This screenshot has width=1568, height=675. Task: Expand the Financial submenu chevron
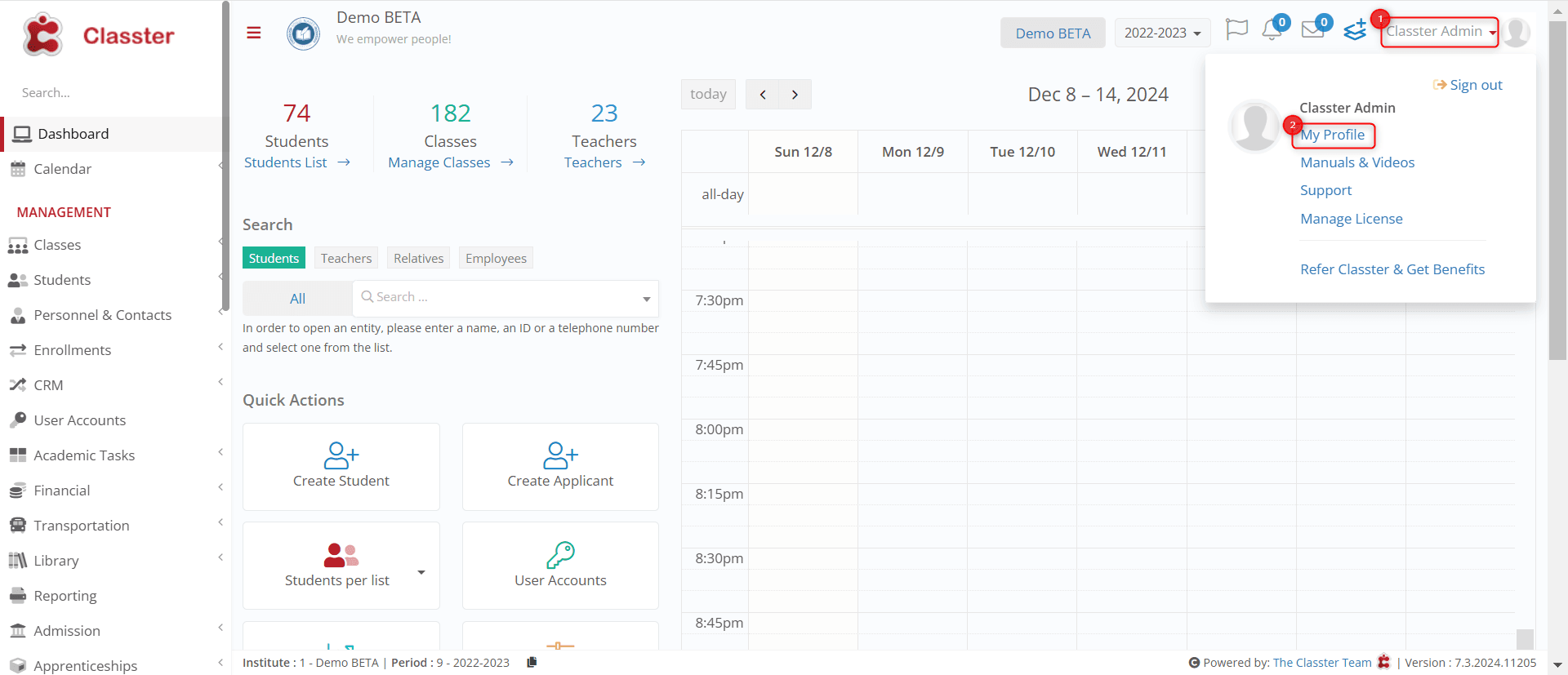pyautogui.click(x=220, y=487)
